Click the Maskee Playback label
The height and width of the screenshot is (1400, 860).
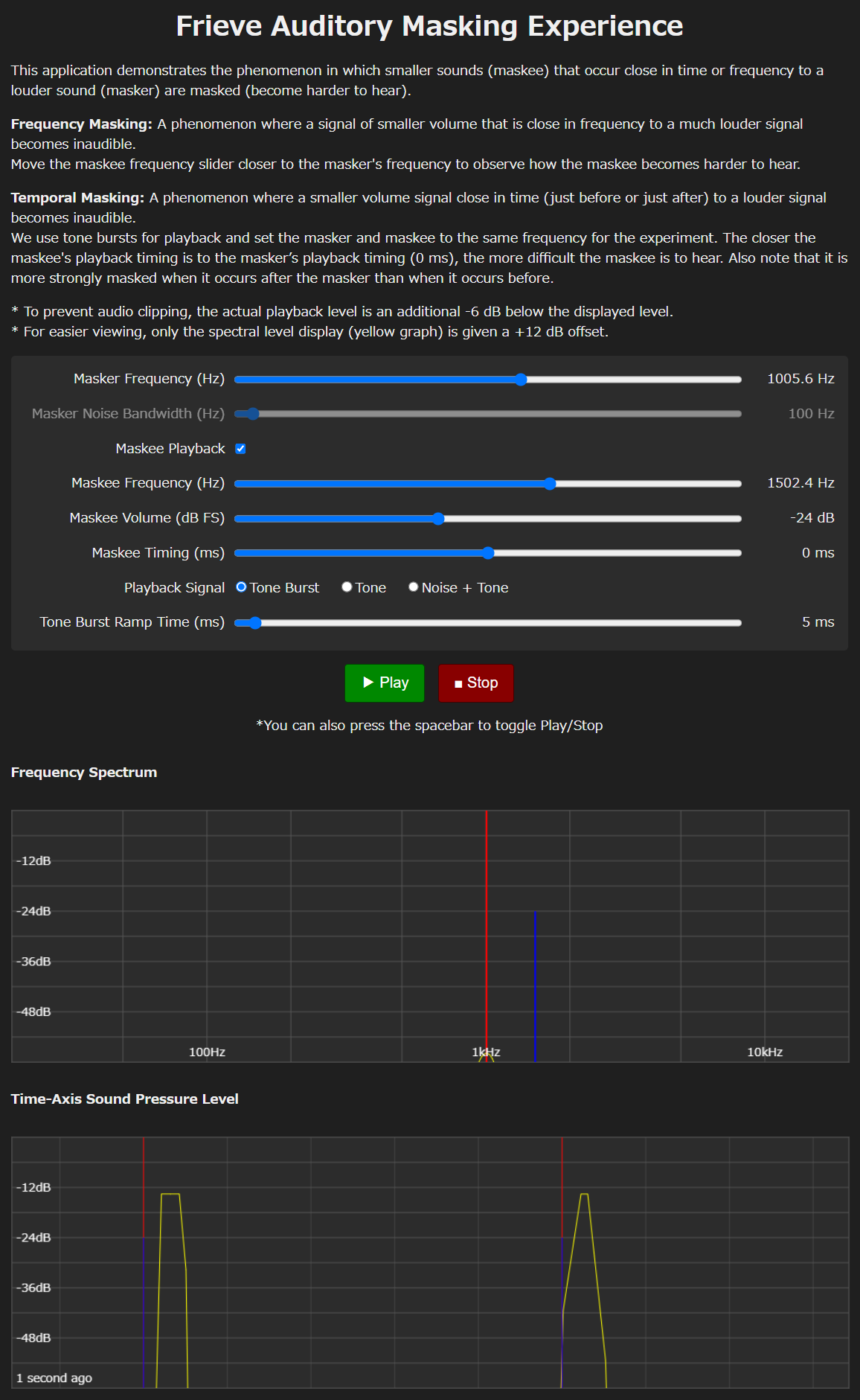coord(170,449)
